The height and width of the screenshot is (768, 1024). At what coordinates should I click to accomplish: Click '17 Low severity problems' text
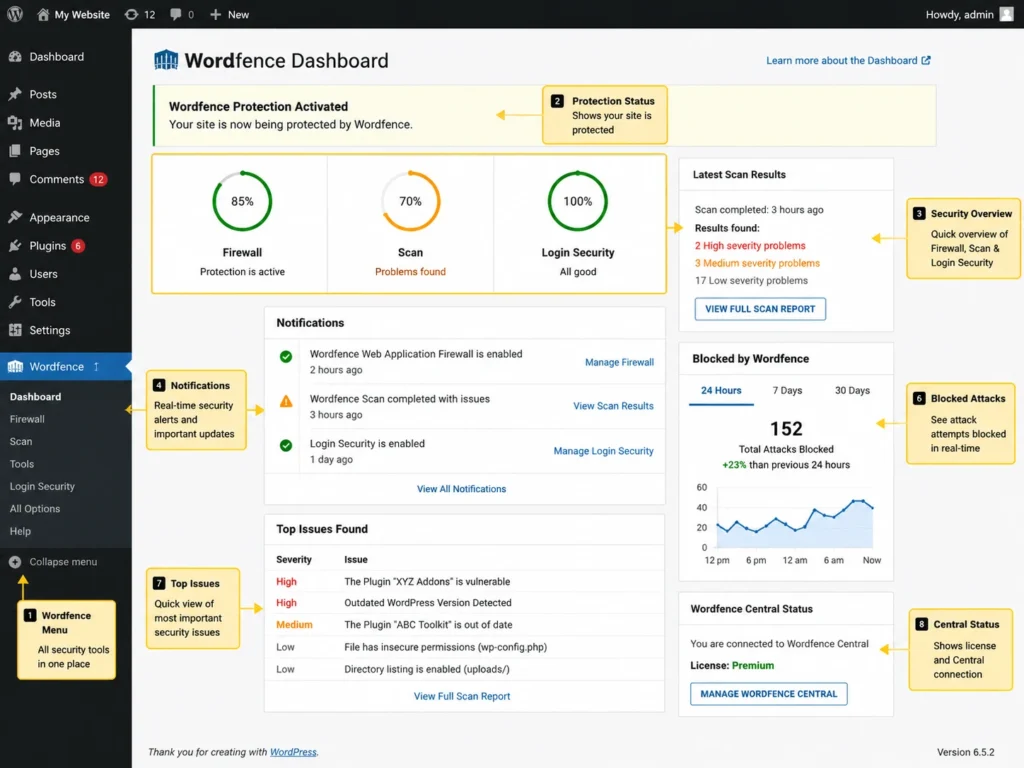[751, 280]
